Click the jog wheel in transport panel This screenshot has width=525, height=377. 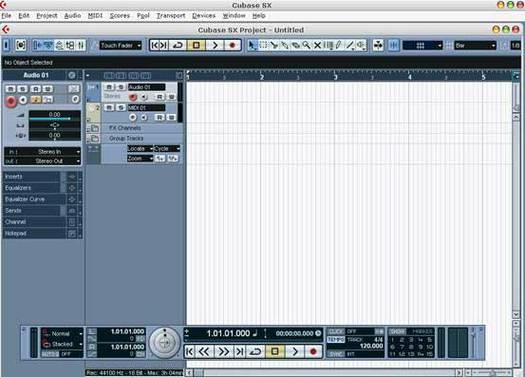[x=164, y=343]
